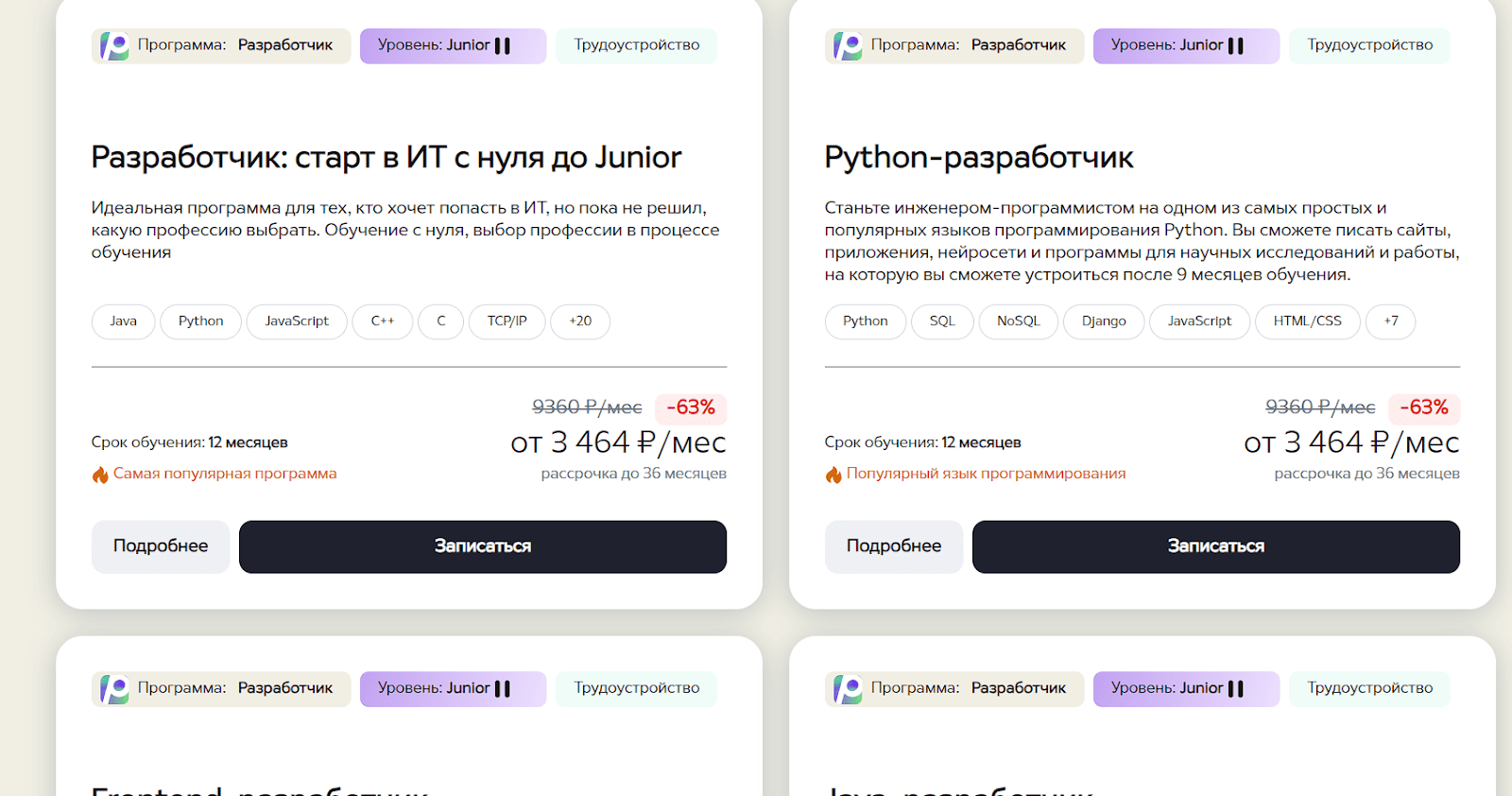Select the NoSQL technology tag
This screenshot has width=1512, height=796.
(1018, 321)
